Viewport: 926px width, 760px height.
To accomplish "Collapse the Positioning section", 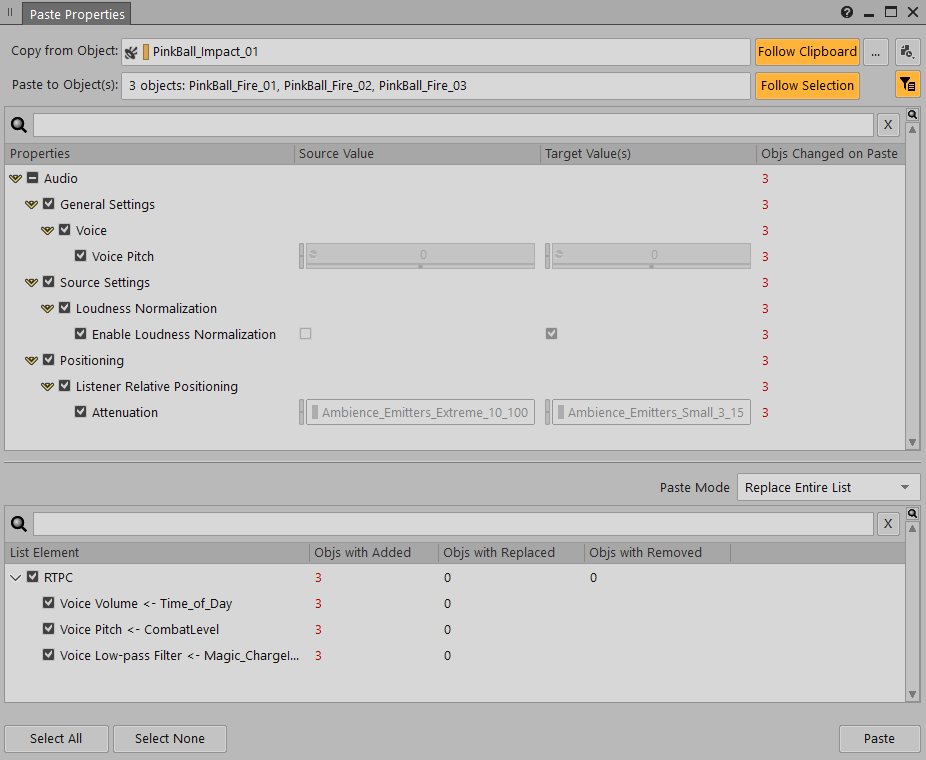I will coord(31,360).
